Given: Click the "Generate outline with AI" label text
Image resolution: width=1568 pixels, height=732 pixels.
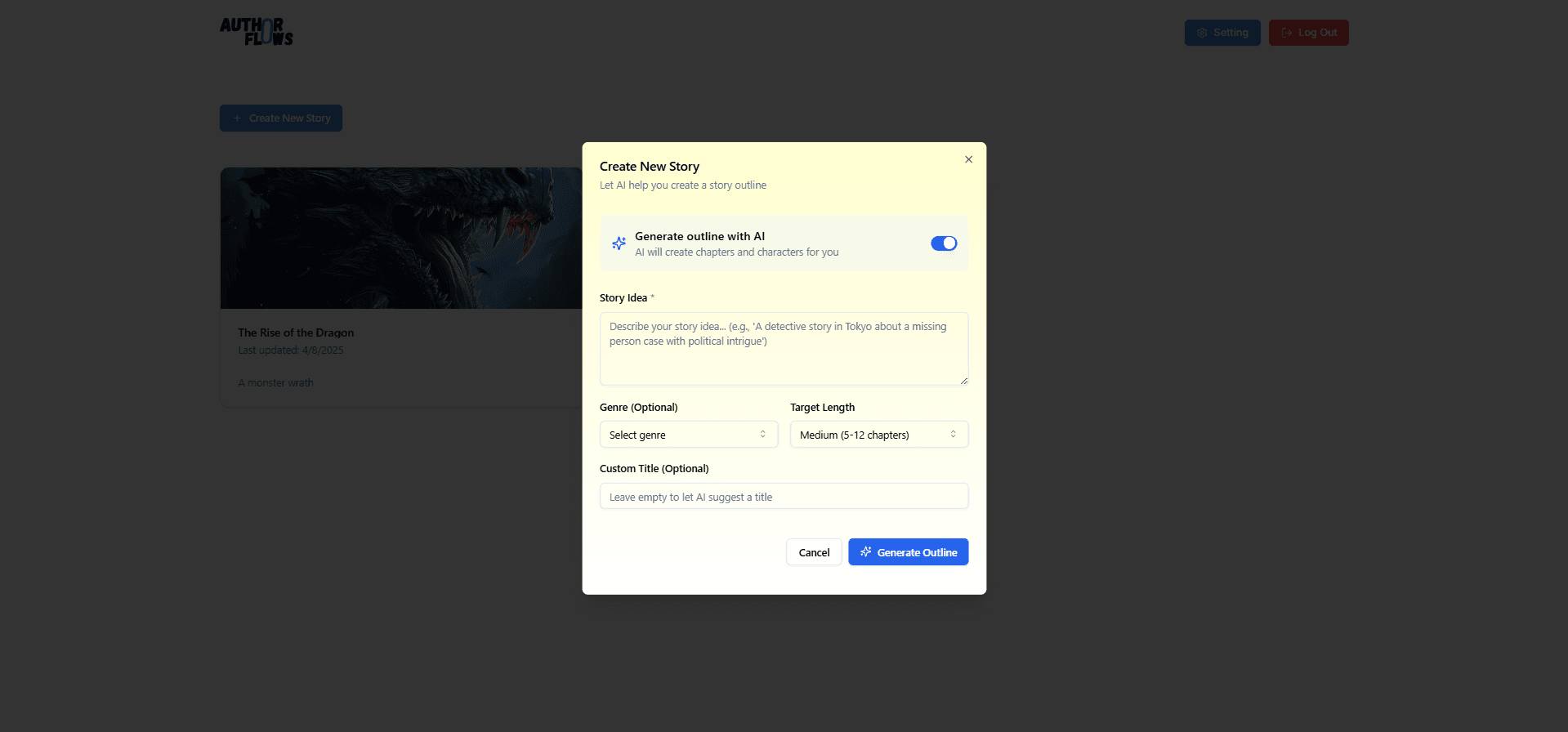Looking at the screenshot, I should (699, 236).
